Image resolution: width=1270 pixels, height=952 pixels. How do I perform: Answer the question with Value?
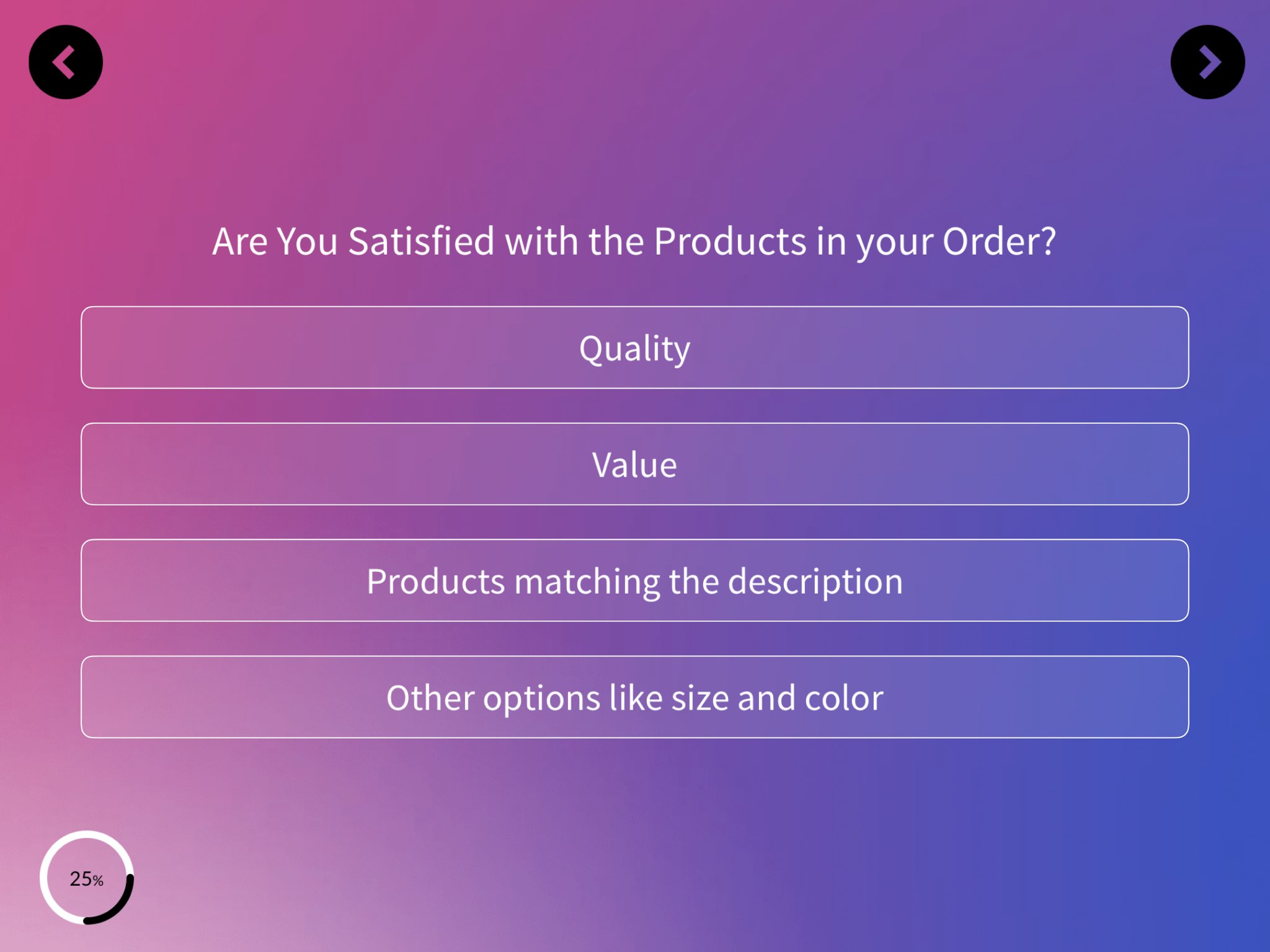point(634,464)
